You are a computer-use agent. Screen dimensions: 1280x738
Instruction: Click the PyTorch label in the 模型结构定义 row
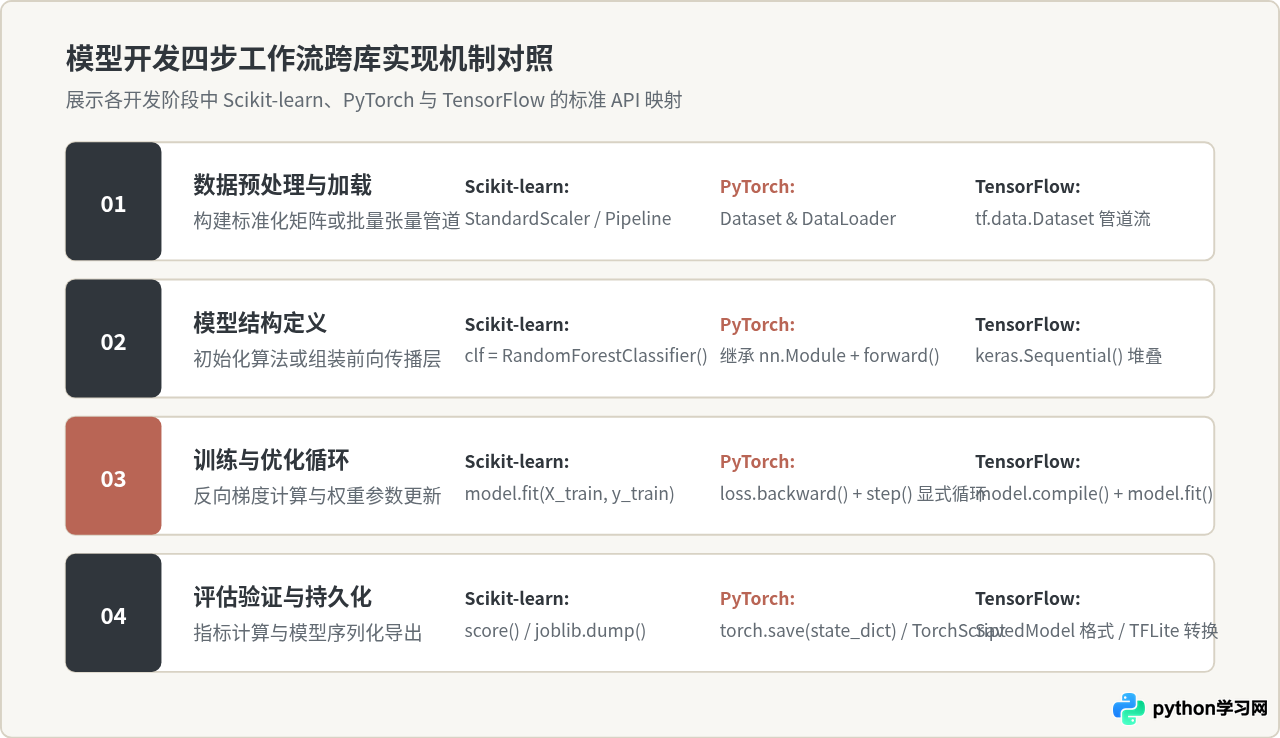tap(758, 325)
